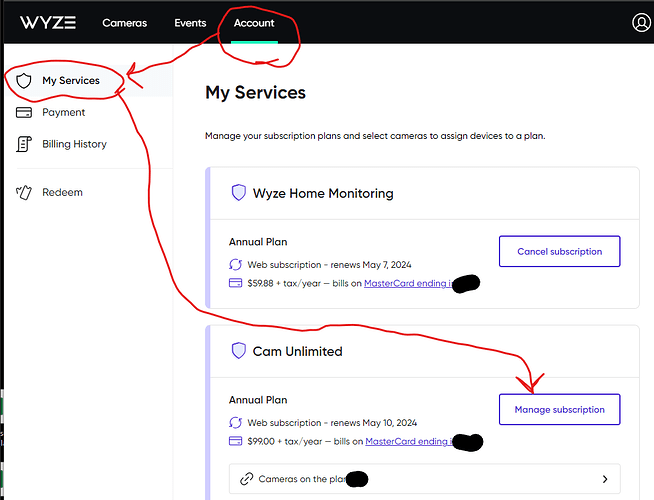
Task: Click the Payment card icon in sidebar
Action: tap(24, 113)
